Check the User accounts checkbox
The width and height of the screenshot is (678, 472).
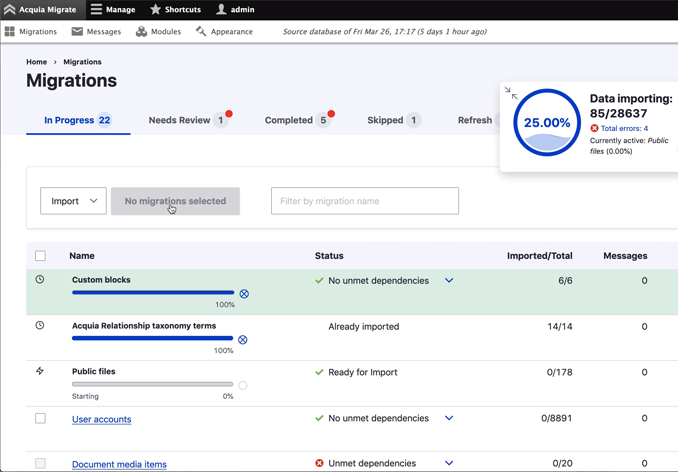[x=41, y=419]
